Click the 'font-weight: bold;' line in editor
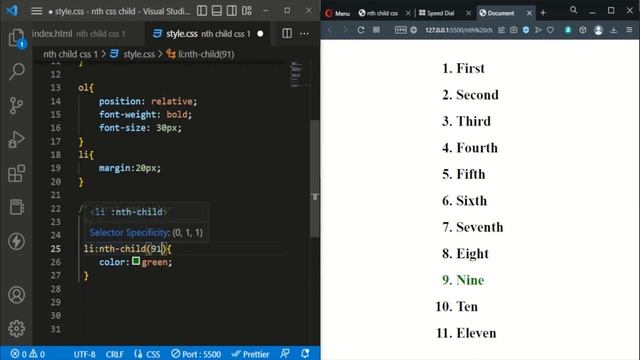Image resolution: width=640 pixels, height=360 pixels. click(145, 114)
